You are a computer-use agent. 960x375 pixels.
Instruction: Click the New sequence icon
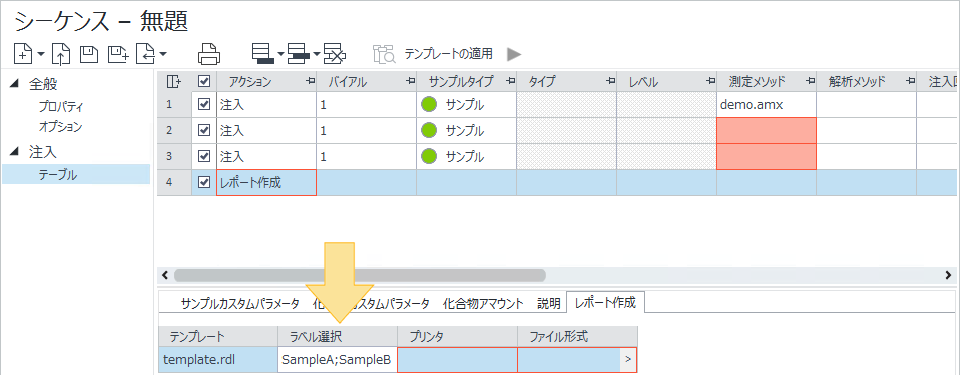click(23, 54)
